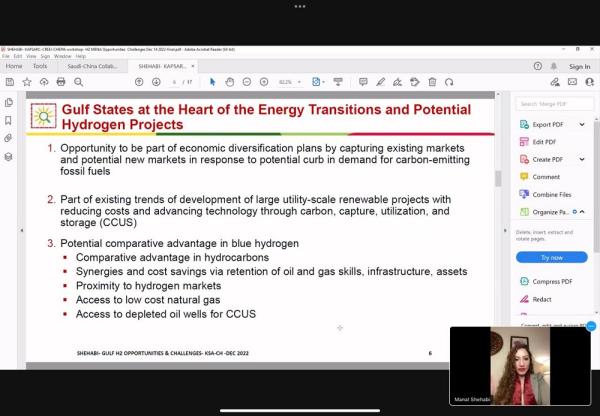Click the delete trash icon
600x416 pixels.
pos(432,82)
